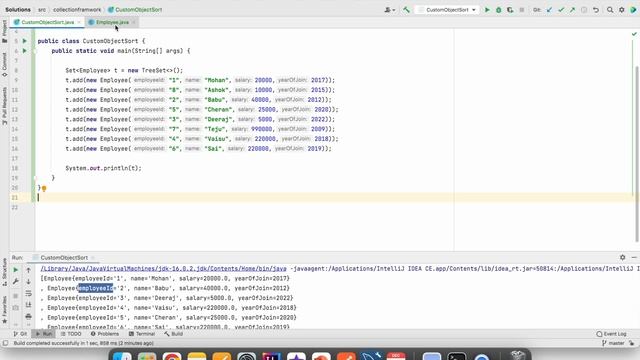Screen dimensions: 640x360
Task: Click the master Git branch widget
Action: point(613,343)
